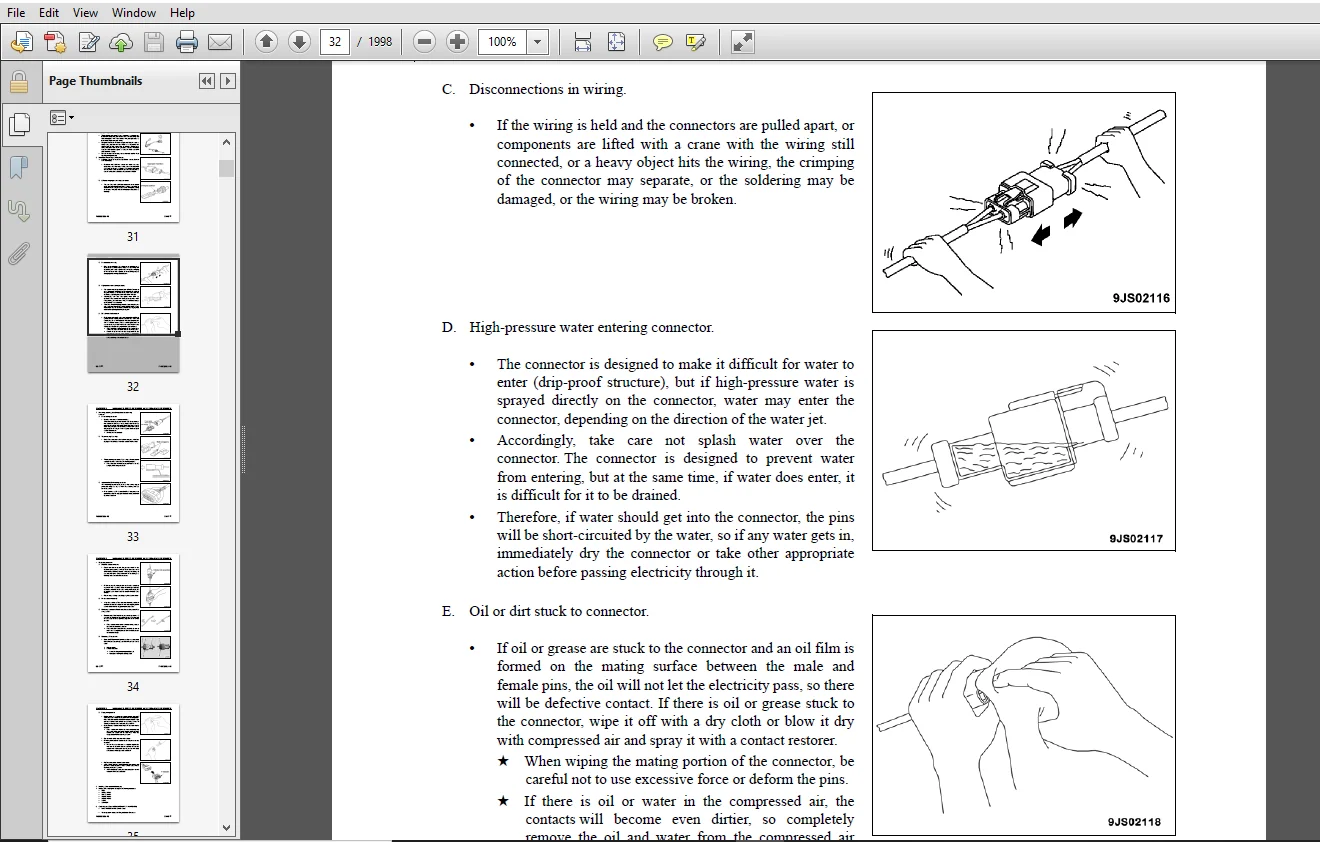Click the Page Thumbnails panel icon

coord(18,124)
